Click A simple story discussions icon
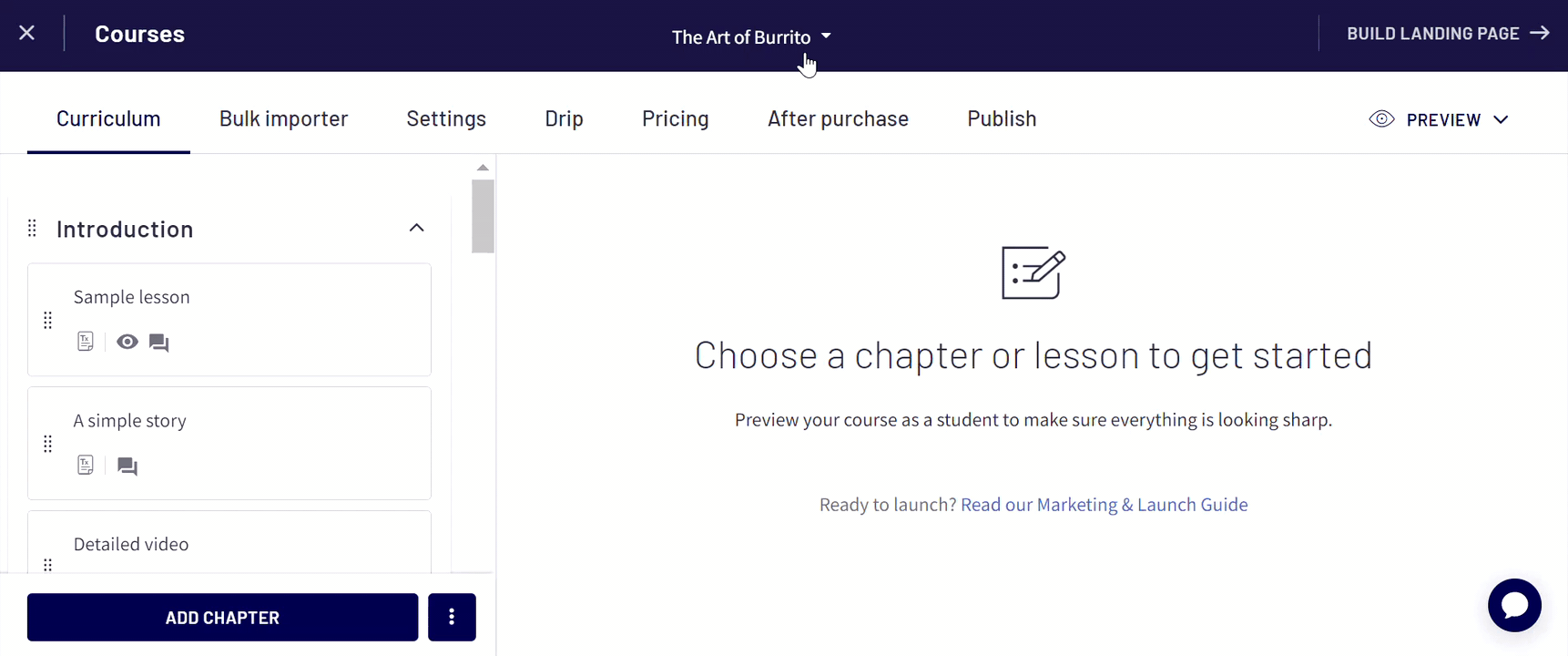This screenshot has height=656, width=1568. click(127, 466)
